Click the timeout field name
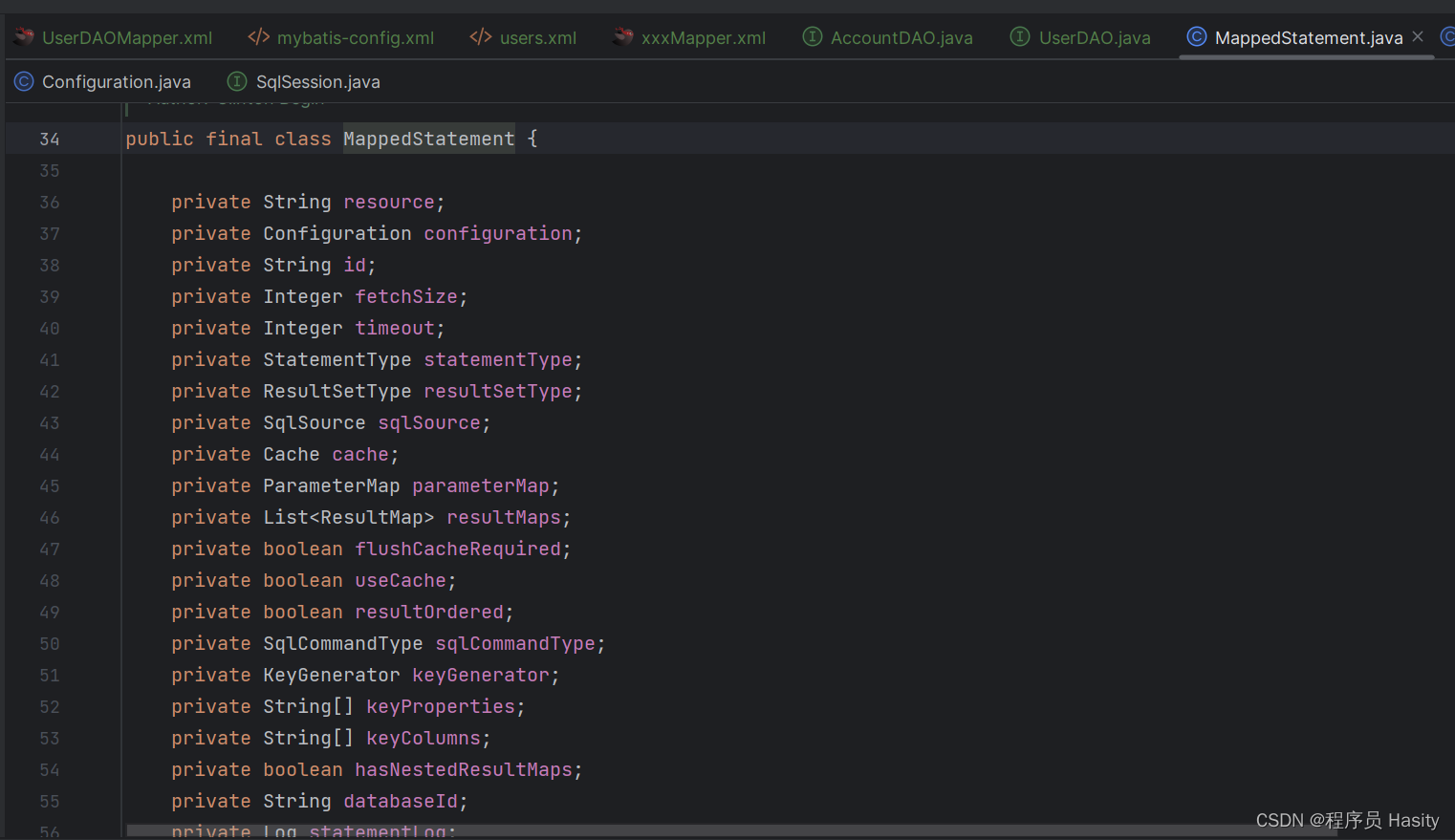This screenshot has width=1455, height=840. point(395,328)
